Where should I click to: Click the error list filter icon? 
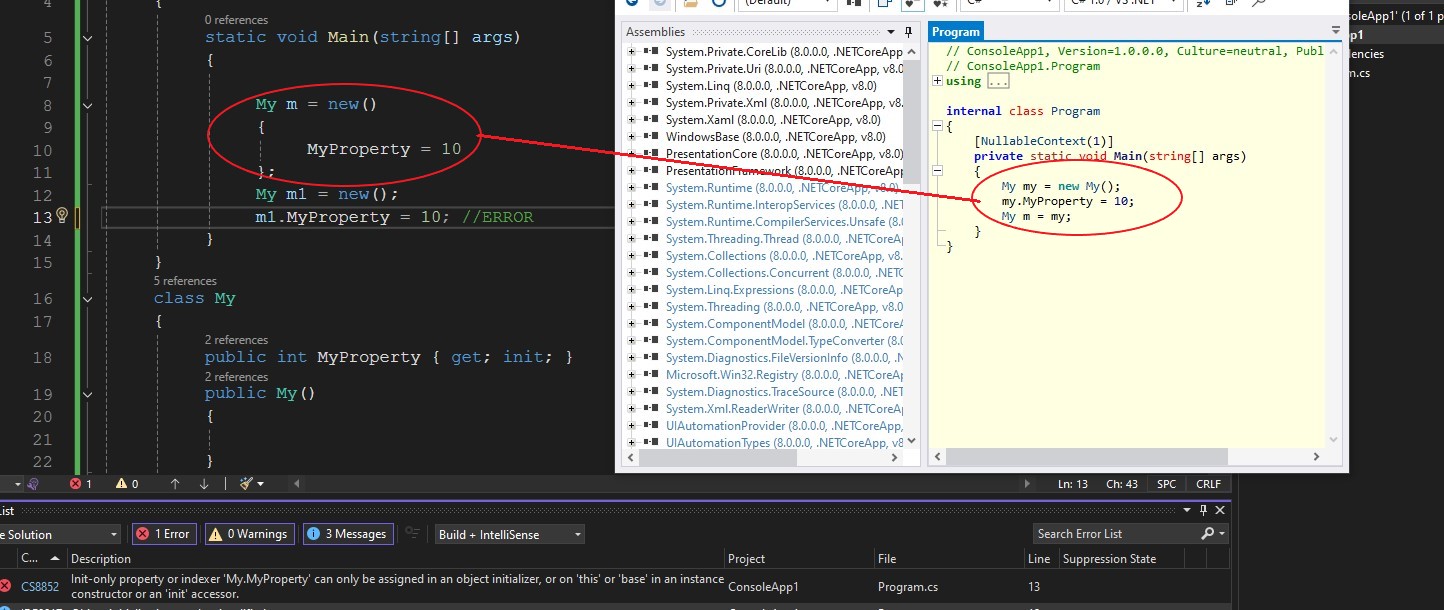point(411,534)
